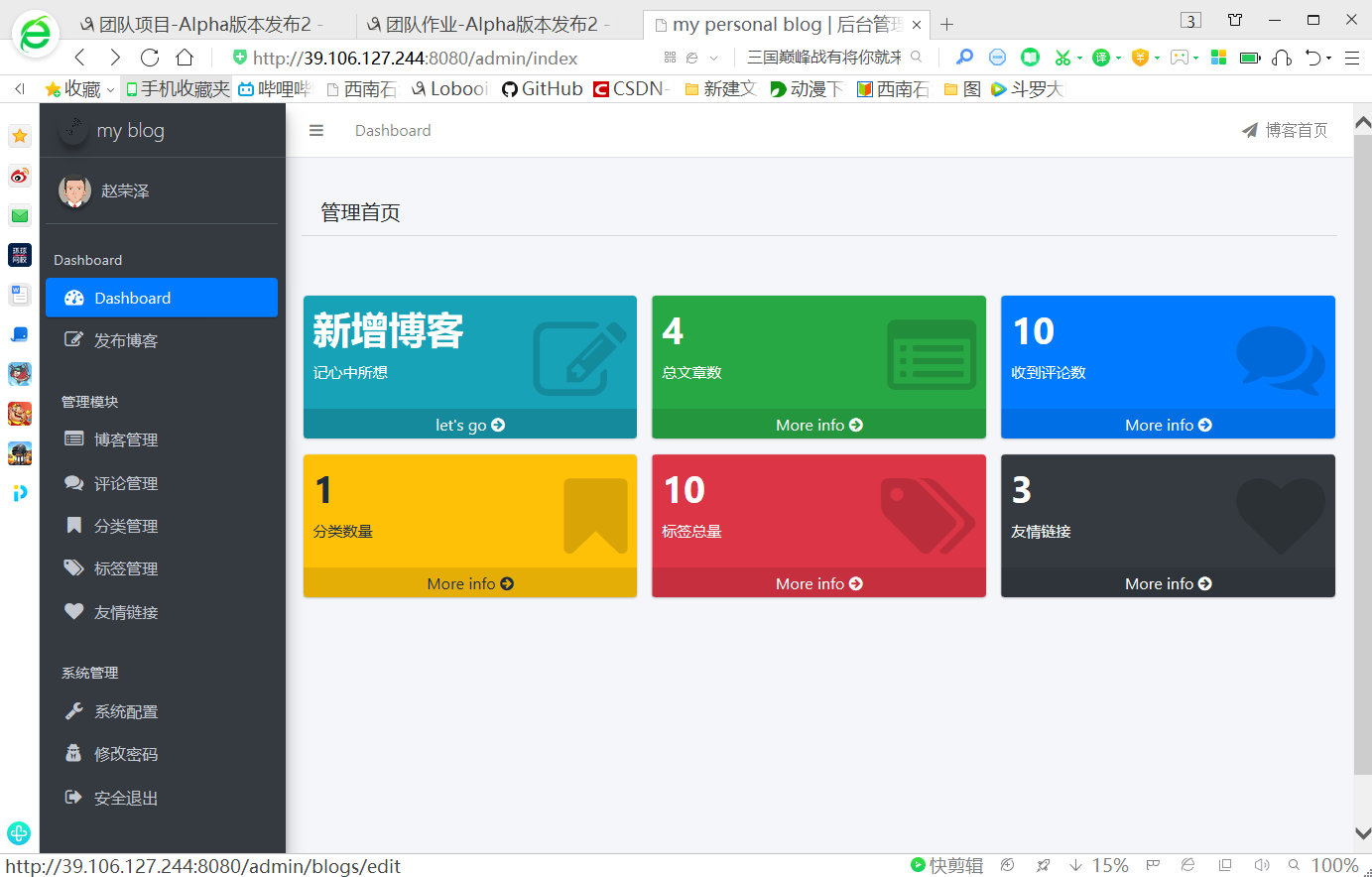Screen dimensions: 1372x877
Task: Open 博客管理 via its list icon
Action: pyautogui.click(x=72, y=439)
